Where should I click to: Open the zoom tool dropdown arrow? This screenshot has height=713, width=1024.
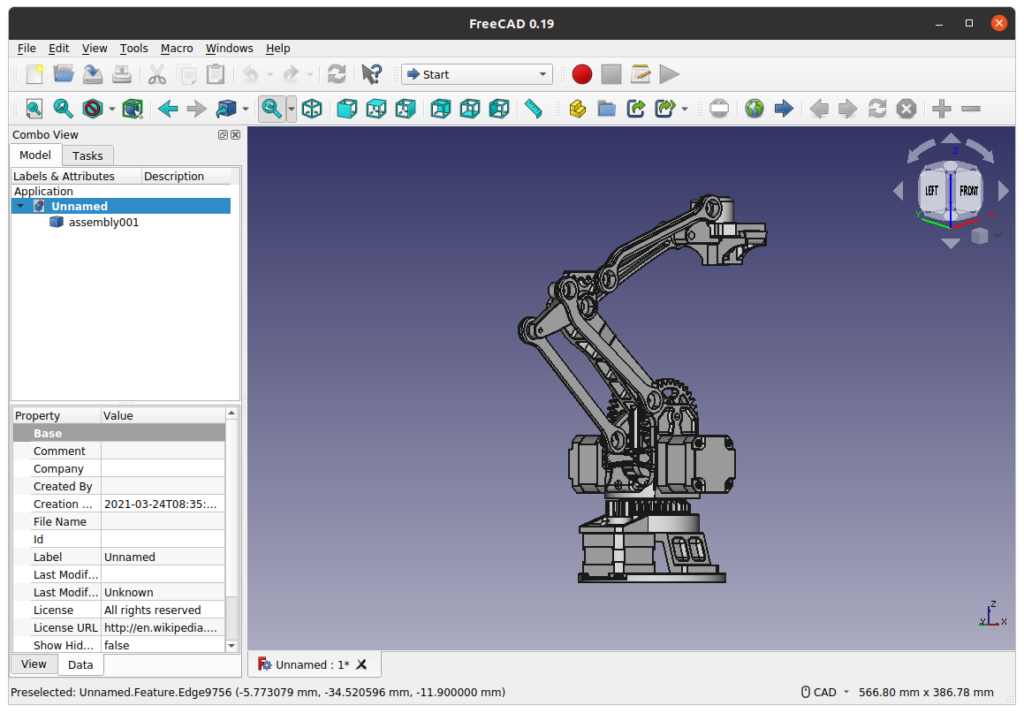291,109
